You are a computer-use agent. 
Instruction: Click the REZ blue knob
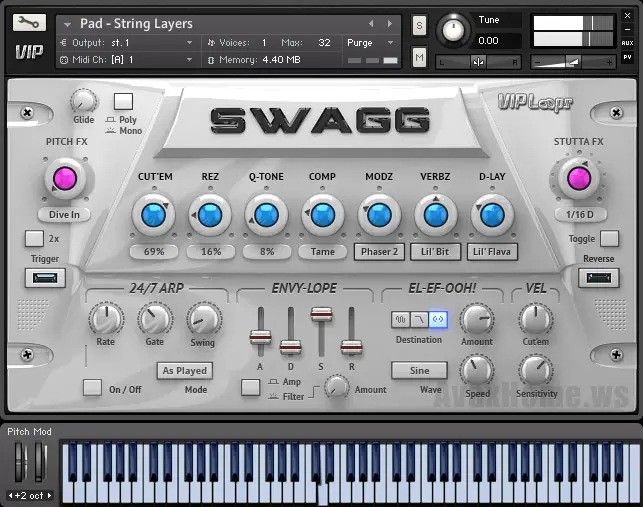click(210, 215)
